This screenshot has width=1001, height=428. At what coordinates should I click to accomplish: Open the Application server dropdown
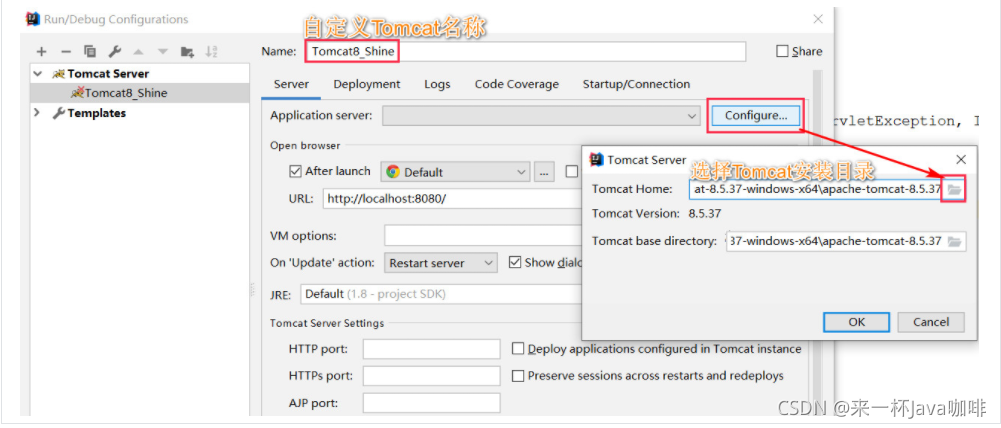coord(541,116)
